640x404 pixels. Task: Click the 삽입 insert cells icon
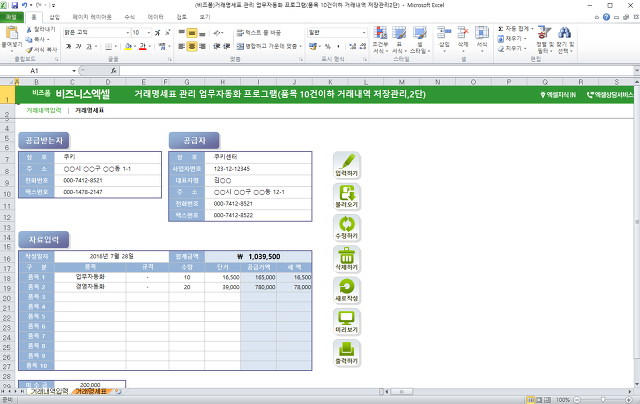444,33
